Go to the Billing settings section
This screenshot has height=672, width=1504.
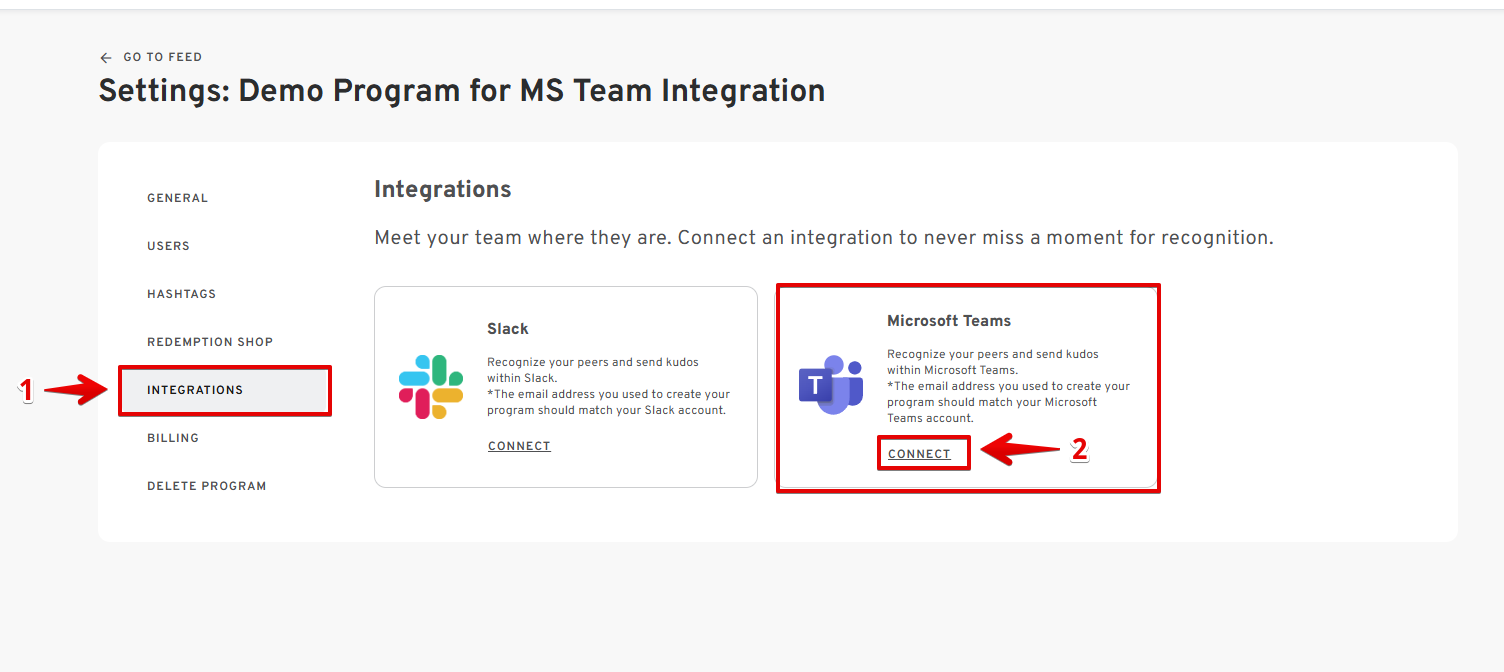[173, 438]
